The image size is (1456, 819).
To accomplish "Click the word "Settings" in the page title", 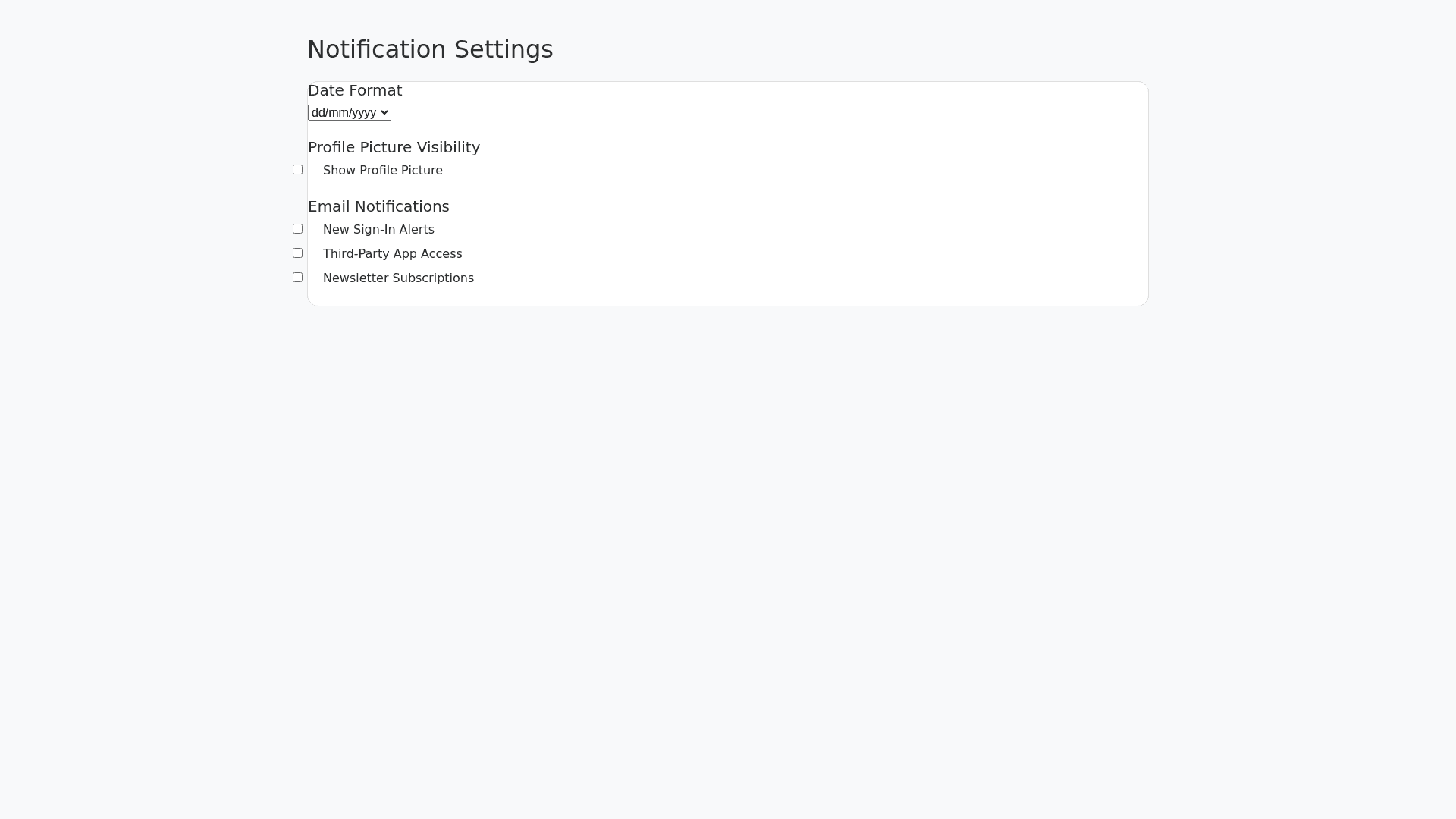I will tap(504, 49).
